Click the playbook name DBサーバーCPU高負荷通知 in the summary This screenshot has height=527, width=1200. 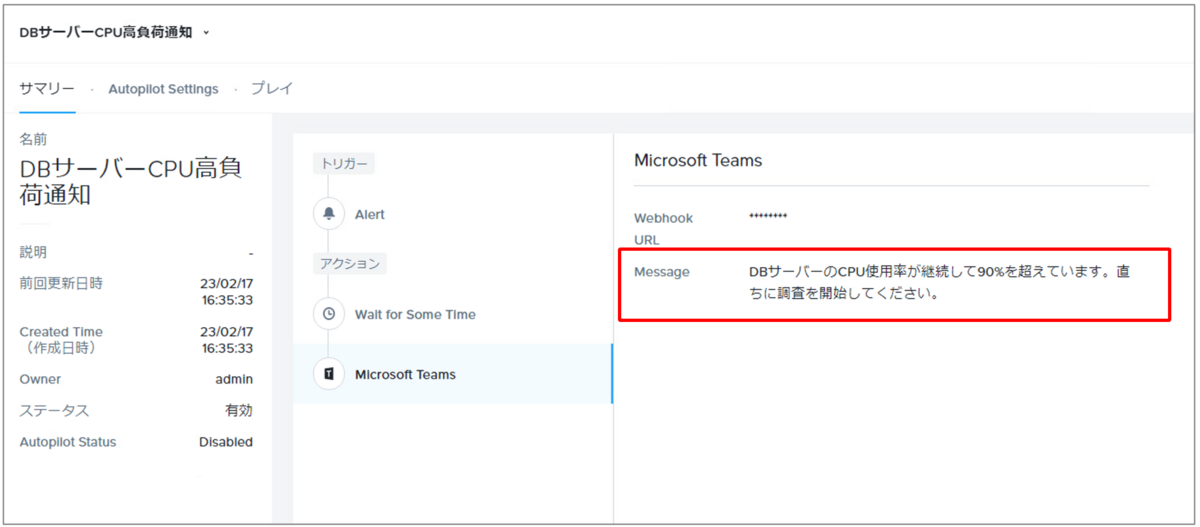click(131, 181)
